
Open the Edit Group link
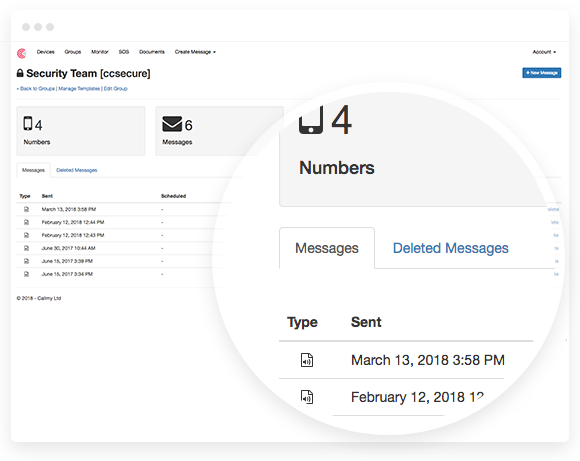tap(115, 88)
